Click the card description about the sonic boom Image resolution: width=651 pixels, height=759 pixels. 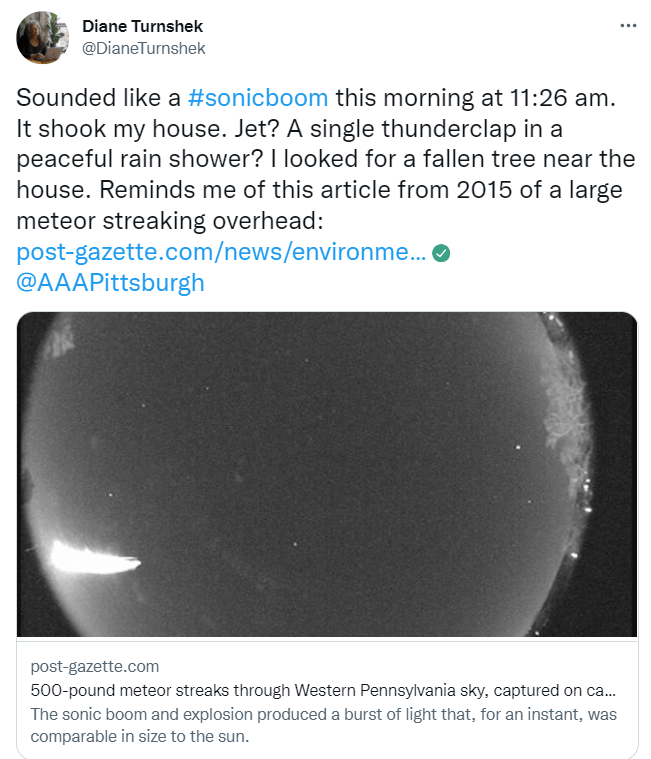(x=320, y=723)
